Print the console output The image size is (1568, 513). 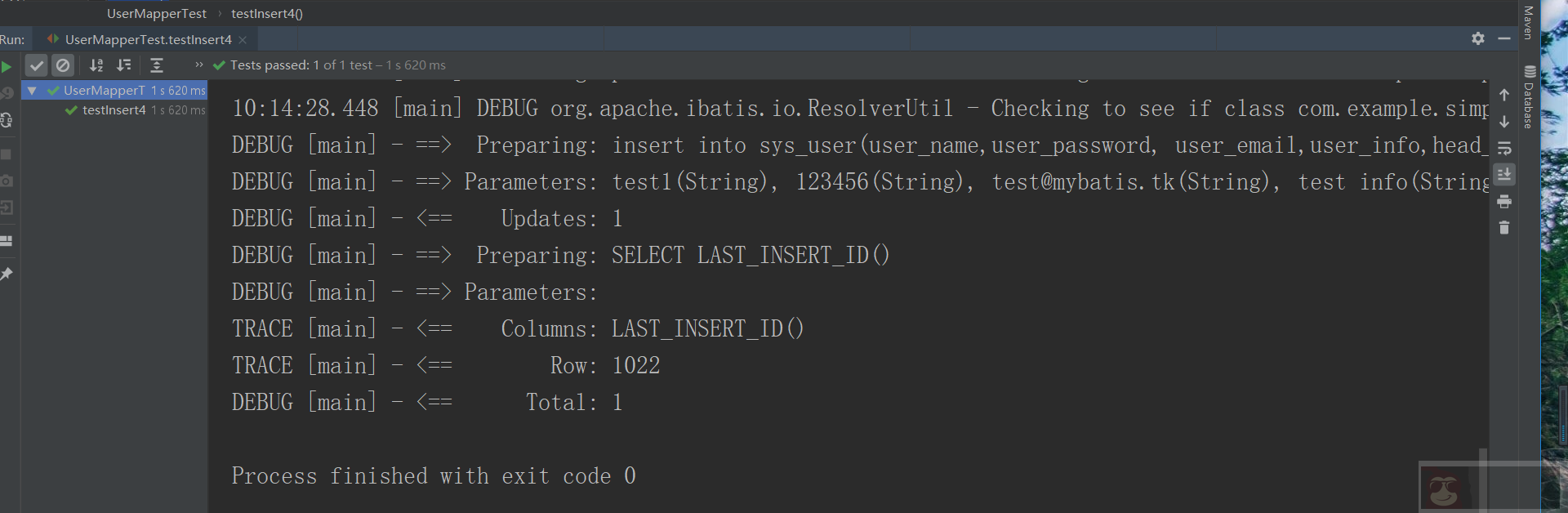tap(1504, 202)
